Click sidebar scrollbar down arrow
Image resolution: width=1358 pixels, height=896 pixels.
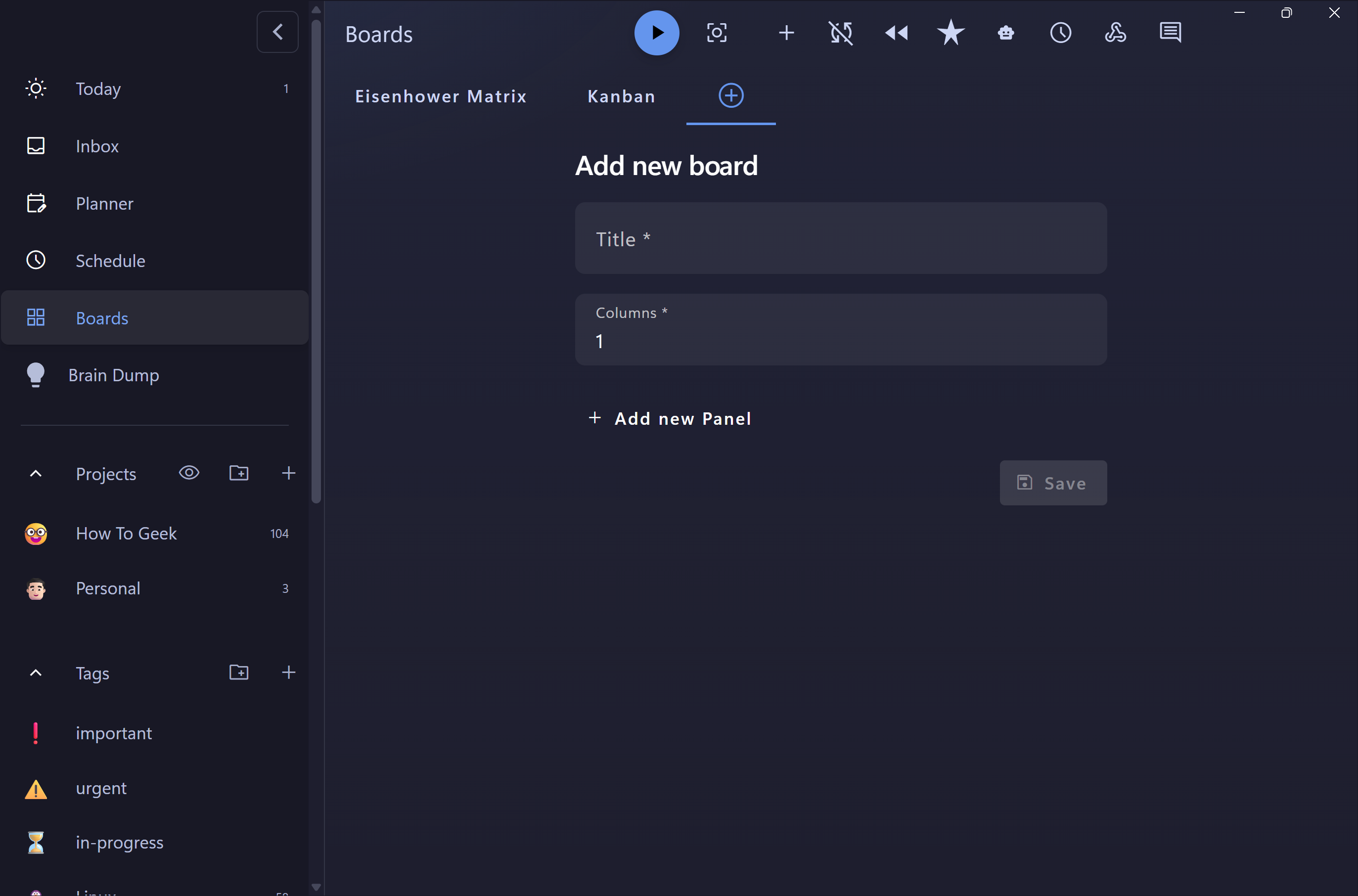(x=316, y=888)
